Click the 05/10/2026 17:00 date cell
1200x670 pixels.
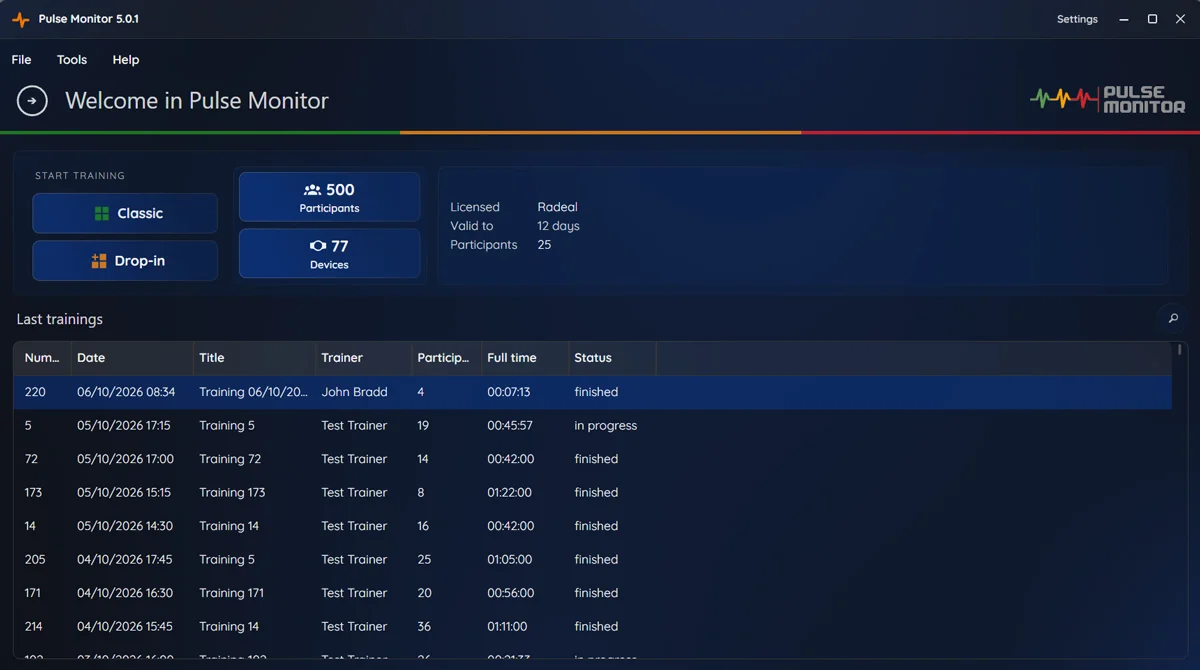click(125, 459)
